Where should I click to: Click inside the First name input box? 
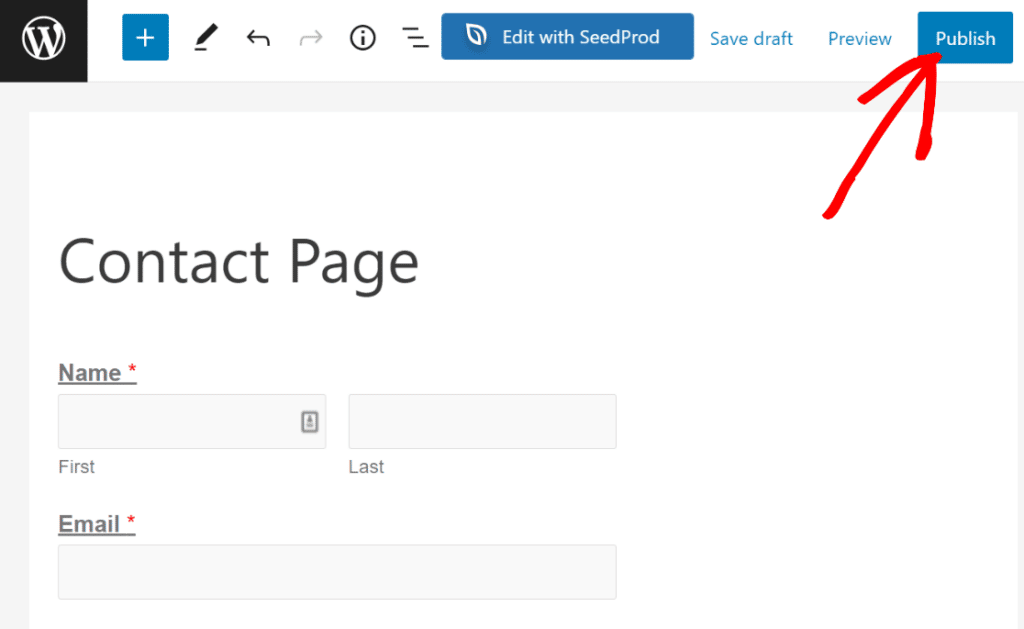[x=180, y=421]
